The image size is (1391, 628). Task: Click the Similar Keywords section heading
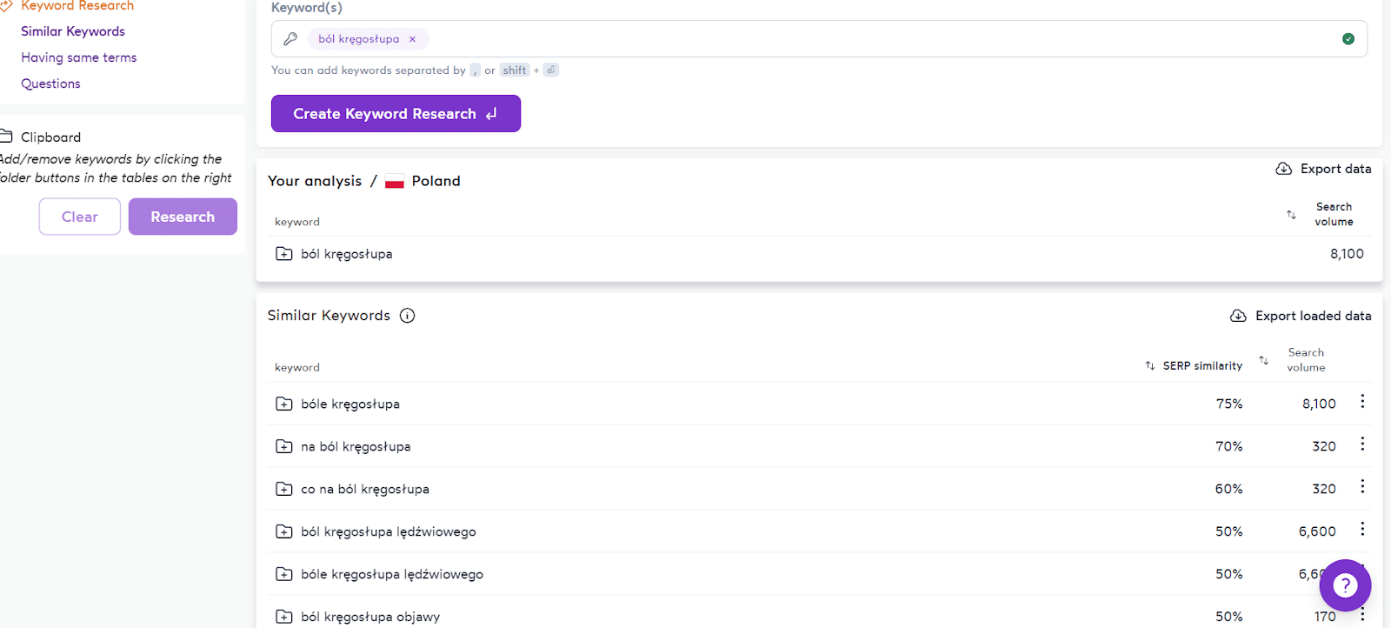329,316
